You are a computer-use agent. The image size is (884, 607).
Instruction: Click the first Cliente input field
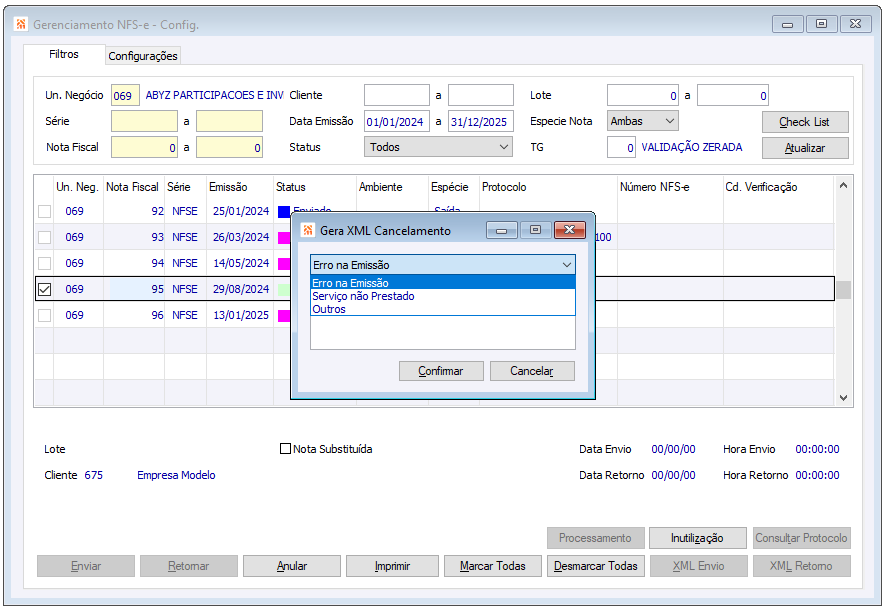pos(397,95)
